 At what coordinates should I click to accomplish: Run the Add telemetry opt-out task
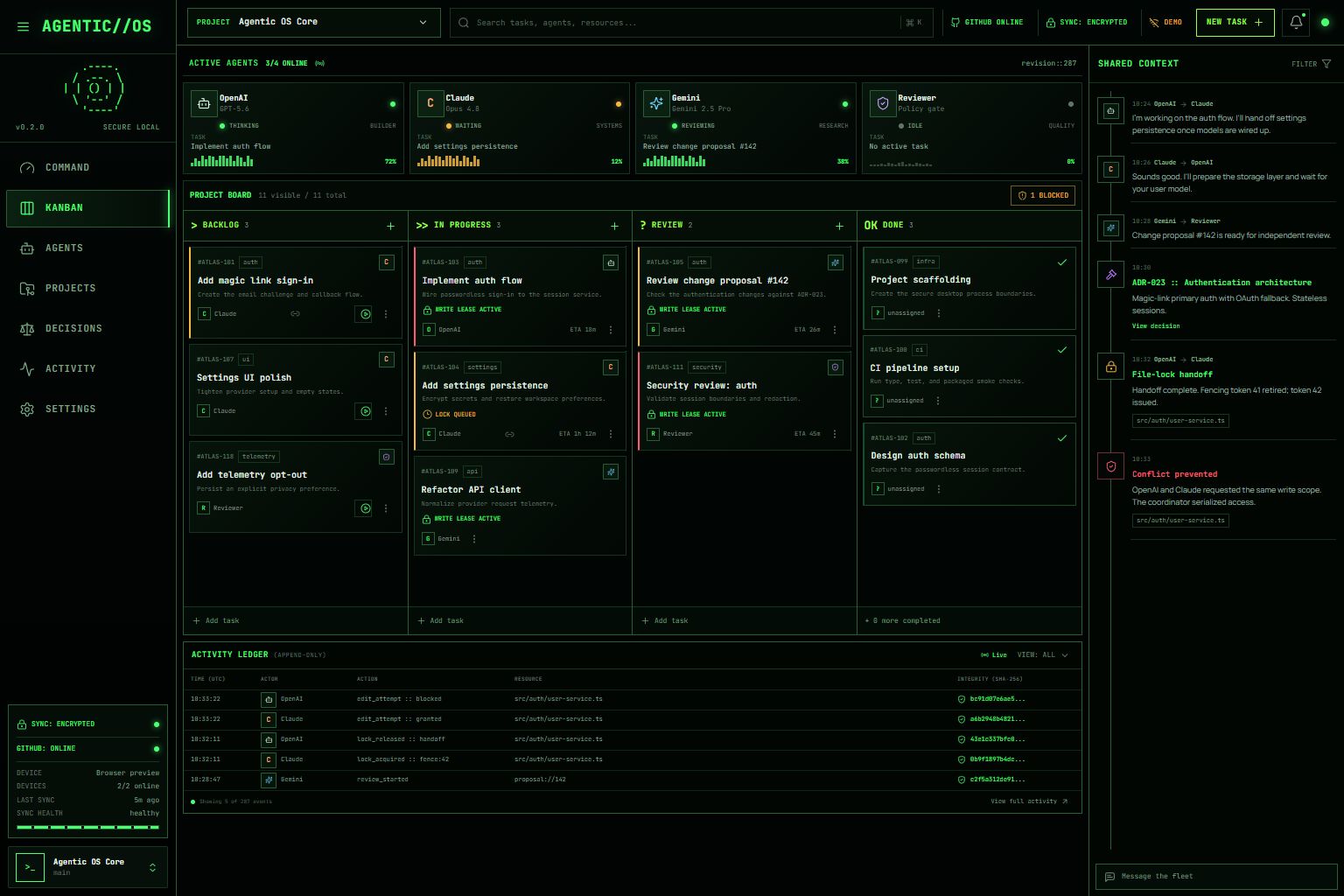pyautogui.click(x=365, y=507)
